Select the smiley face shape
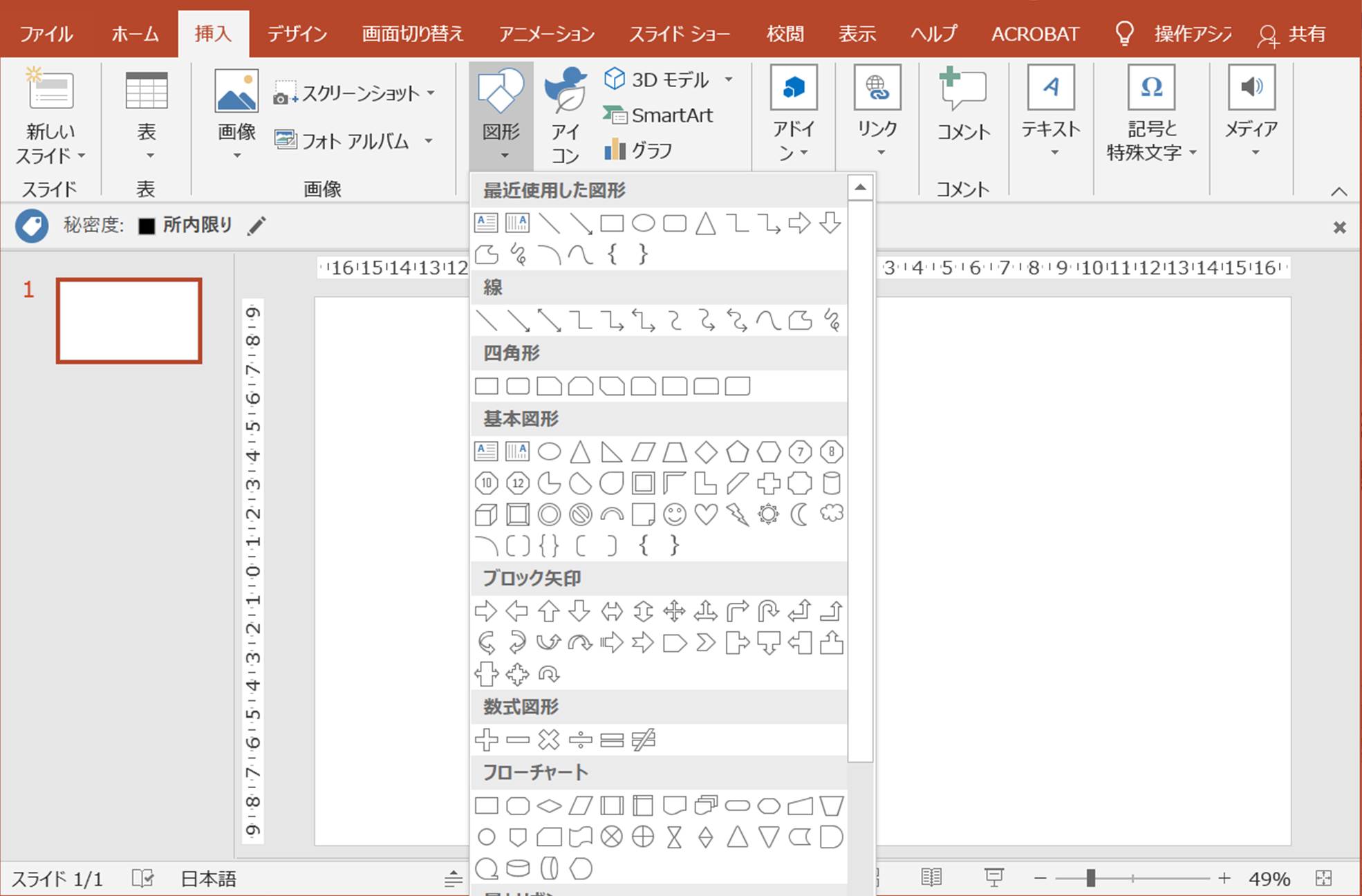1362x896 pixels. click(x=674, y=514)
